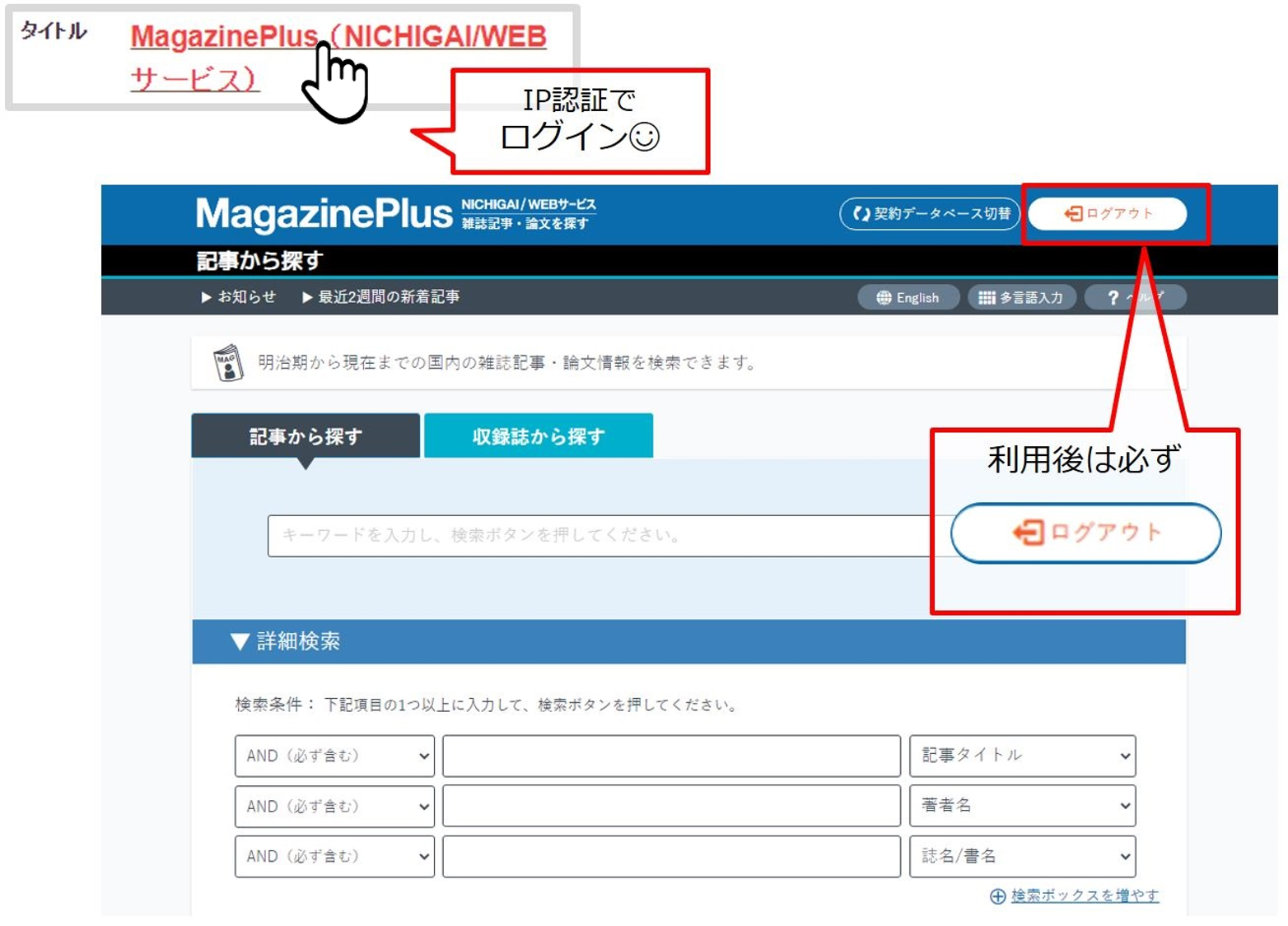
Task: Select the 記事から探す tab
Action: coord(306,436)
